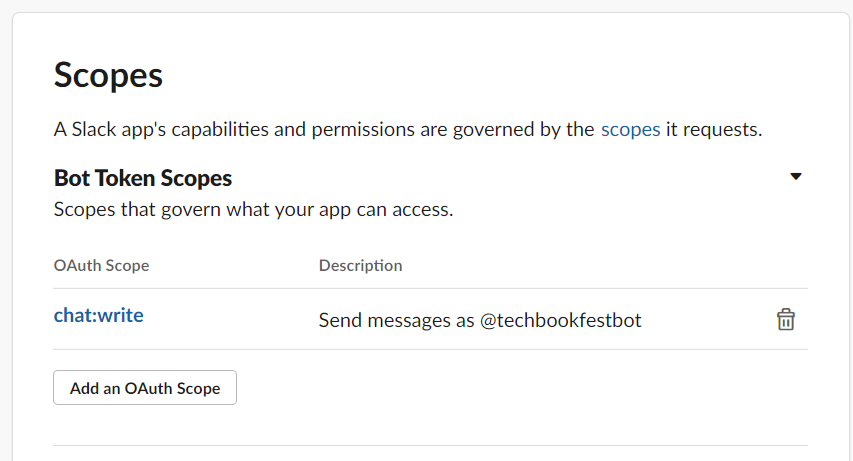Click the Add an OAuth Scope button

click(145, 388)
